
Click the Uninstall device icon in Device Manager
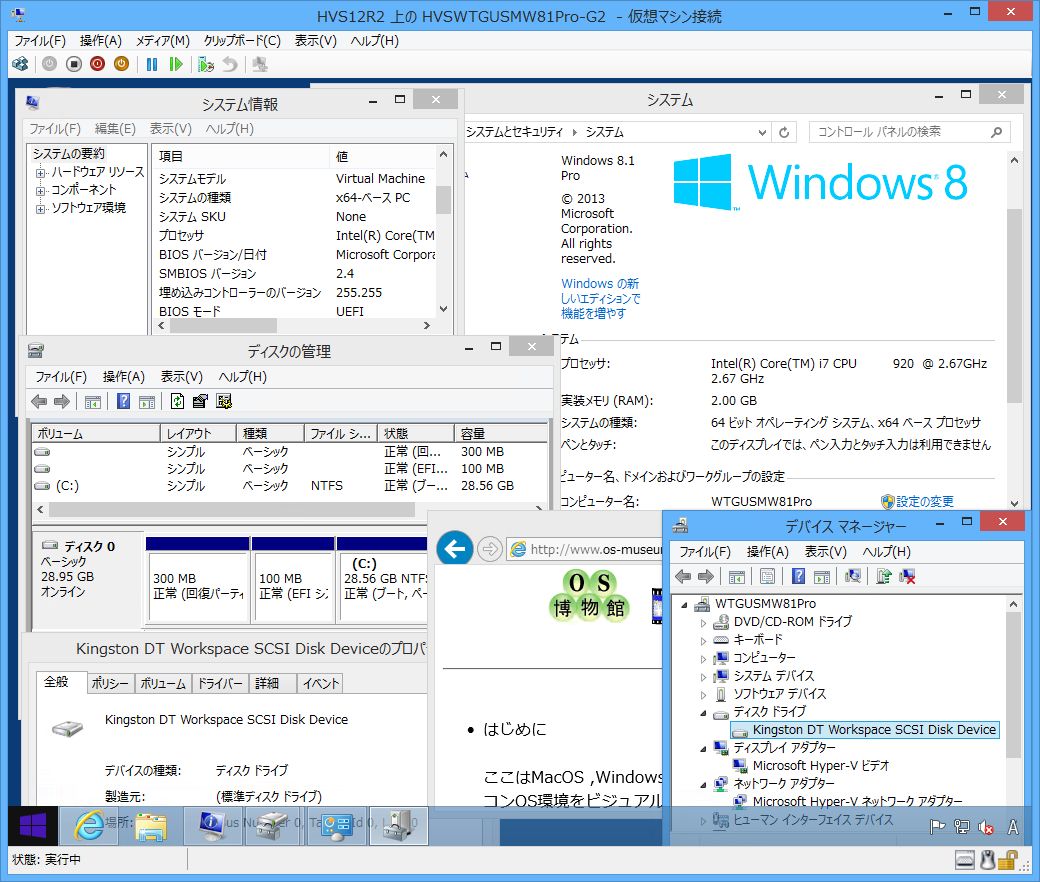click(907, 576)
